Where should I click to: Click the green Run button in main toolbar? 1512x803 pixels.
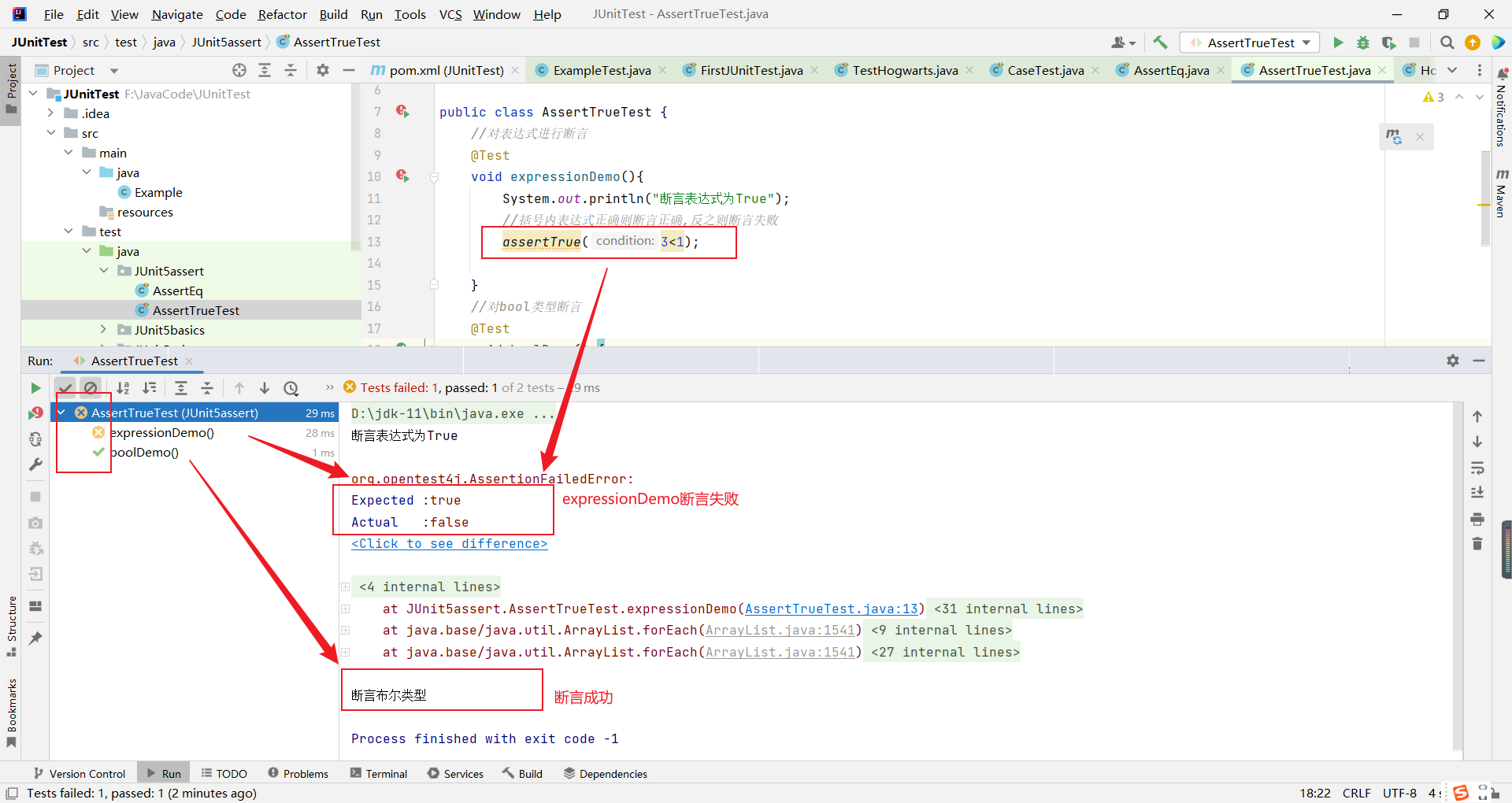tap(1337, 43)
